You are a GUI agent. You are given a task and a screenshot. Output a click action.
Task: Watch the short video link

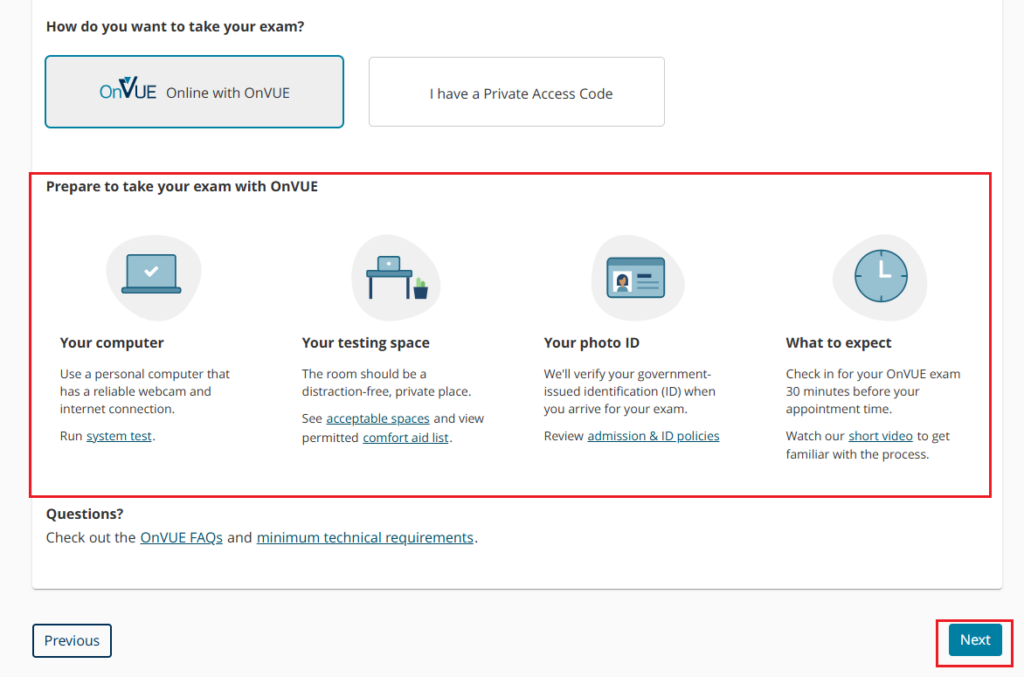tap(880, 436)
